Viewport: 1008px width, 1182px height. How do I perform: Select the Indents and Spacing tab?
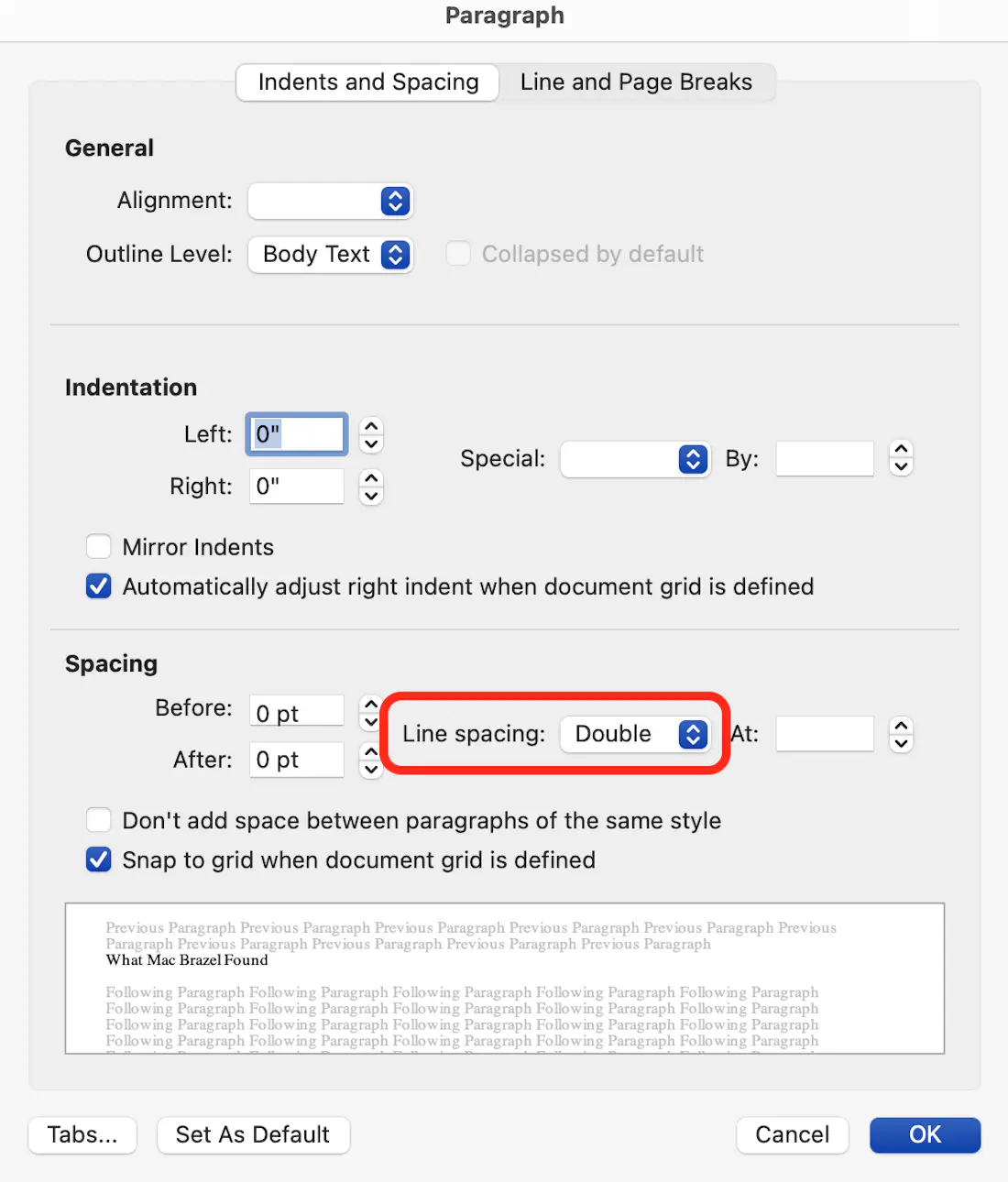click(x=367, y=82)
